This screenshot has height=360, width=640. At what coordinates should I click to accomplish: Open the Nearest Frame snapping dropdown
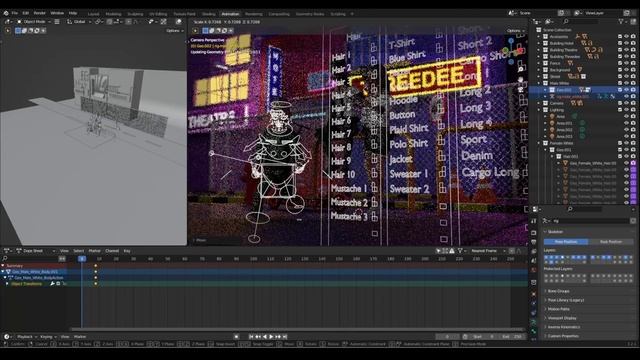pos(488,251)
